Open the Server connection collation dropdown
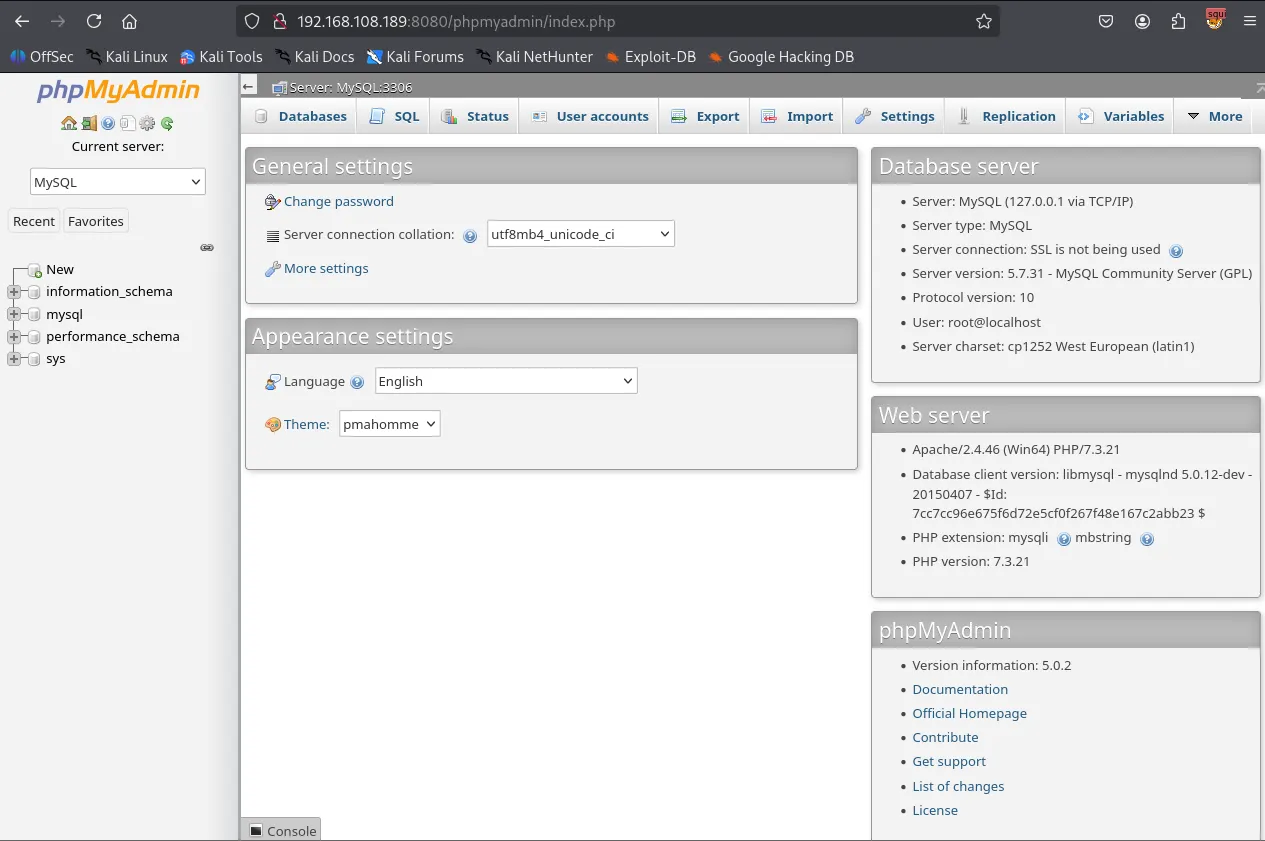 pos(580,234)
